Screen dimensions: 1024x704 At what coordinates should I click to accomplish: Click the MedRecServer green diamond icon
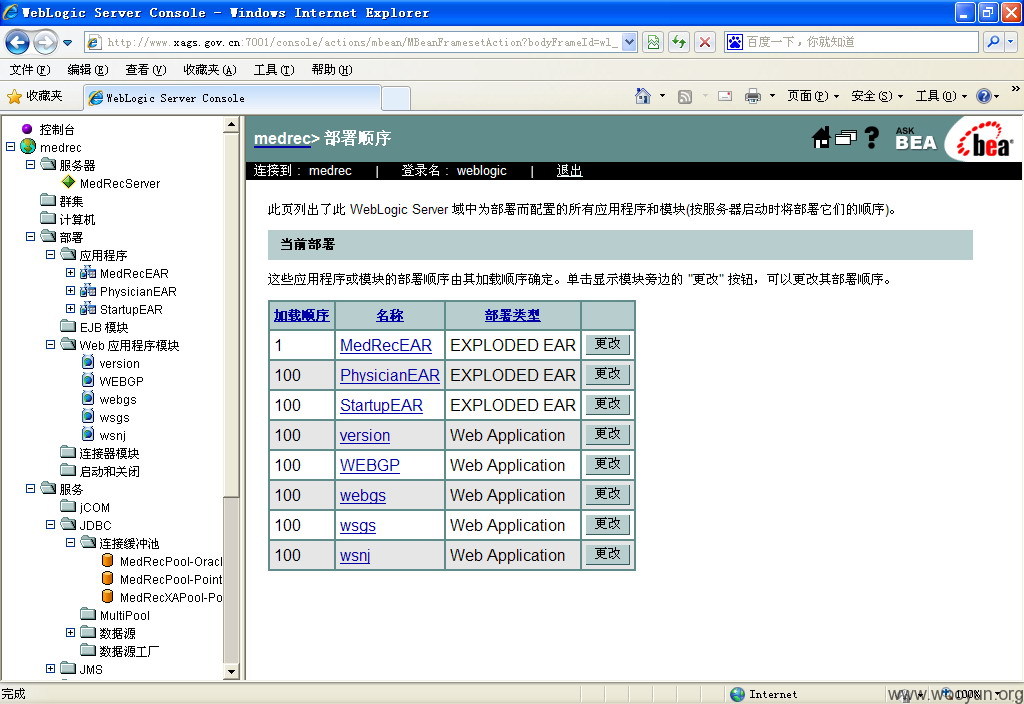pyautogui.click(x=69, y=182)
